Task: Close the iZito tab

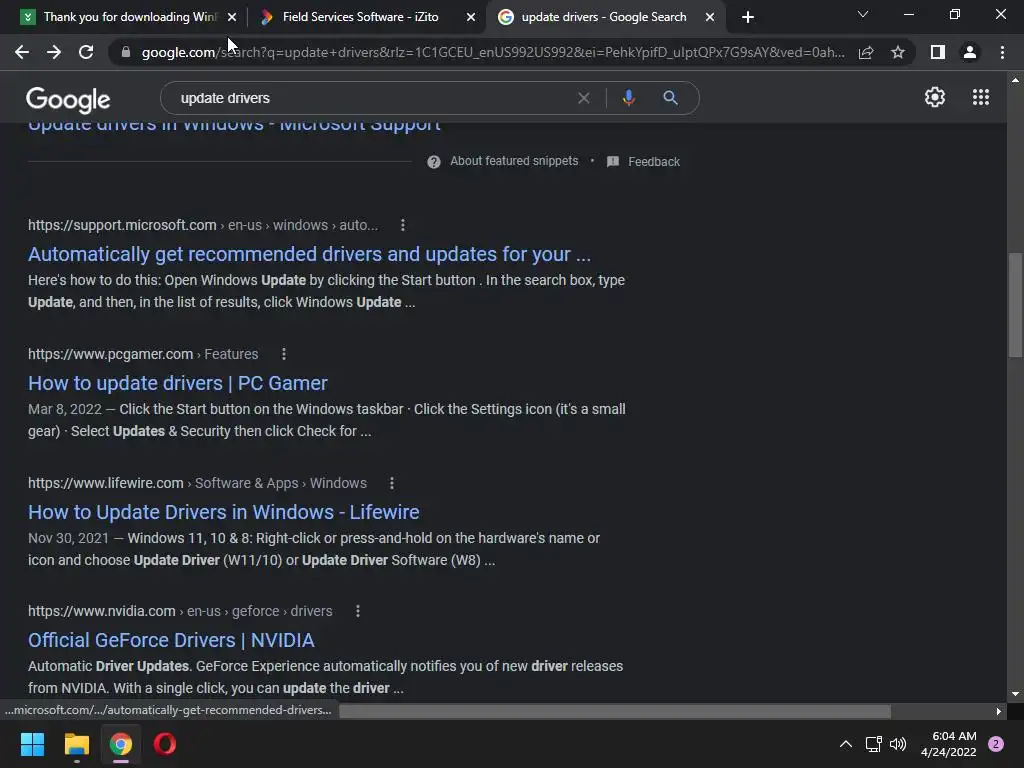Action: (x=471, y=18)
